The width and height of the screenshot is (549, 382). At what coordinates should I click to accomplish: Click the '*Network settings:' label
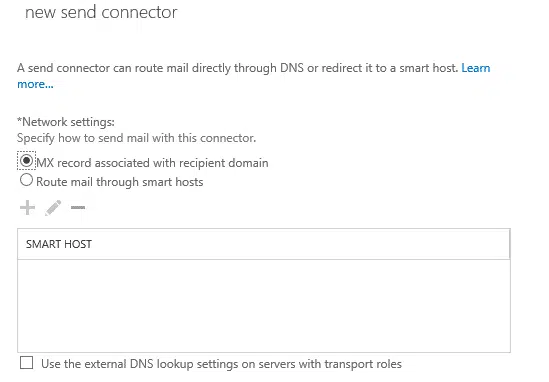(66, 122)
